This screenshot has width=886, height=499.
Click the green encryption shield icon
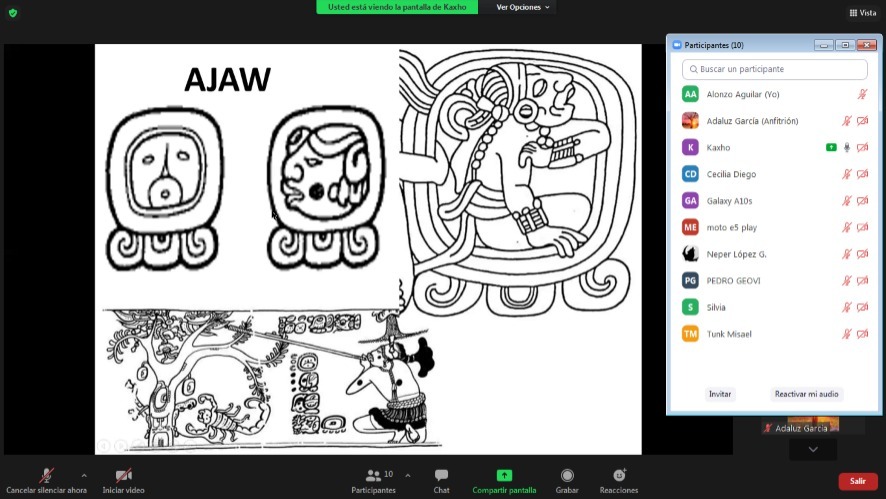pyautogui.click(x=13, y=12)
